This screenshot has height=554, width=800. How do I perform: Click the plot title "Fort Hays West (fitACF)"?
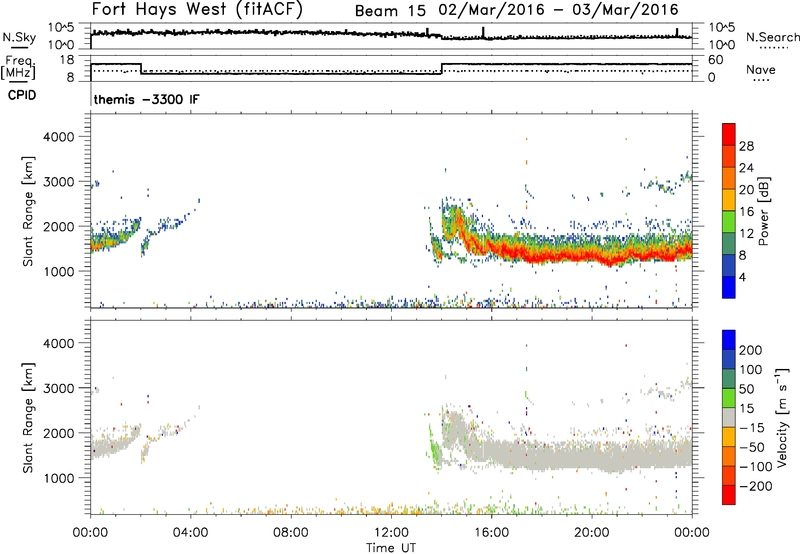point(197,9)
